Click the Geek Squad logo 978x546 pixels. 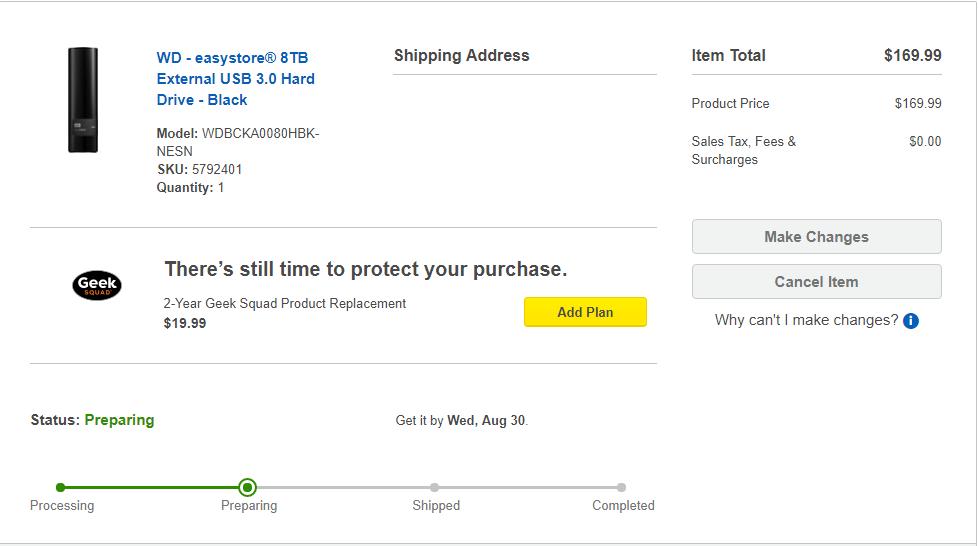point(97,286)
